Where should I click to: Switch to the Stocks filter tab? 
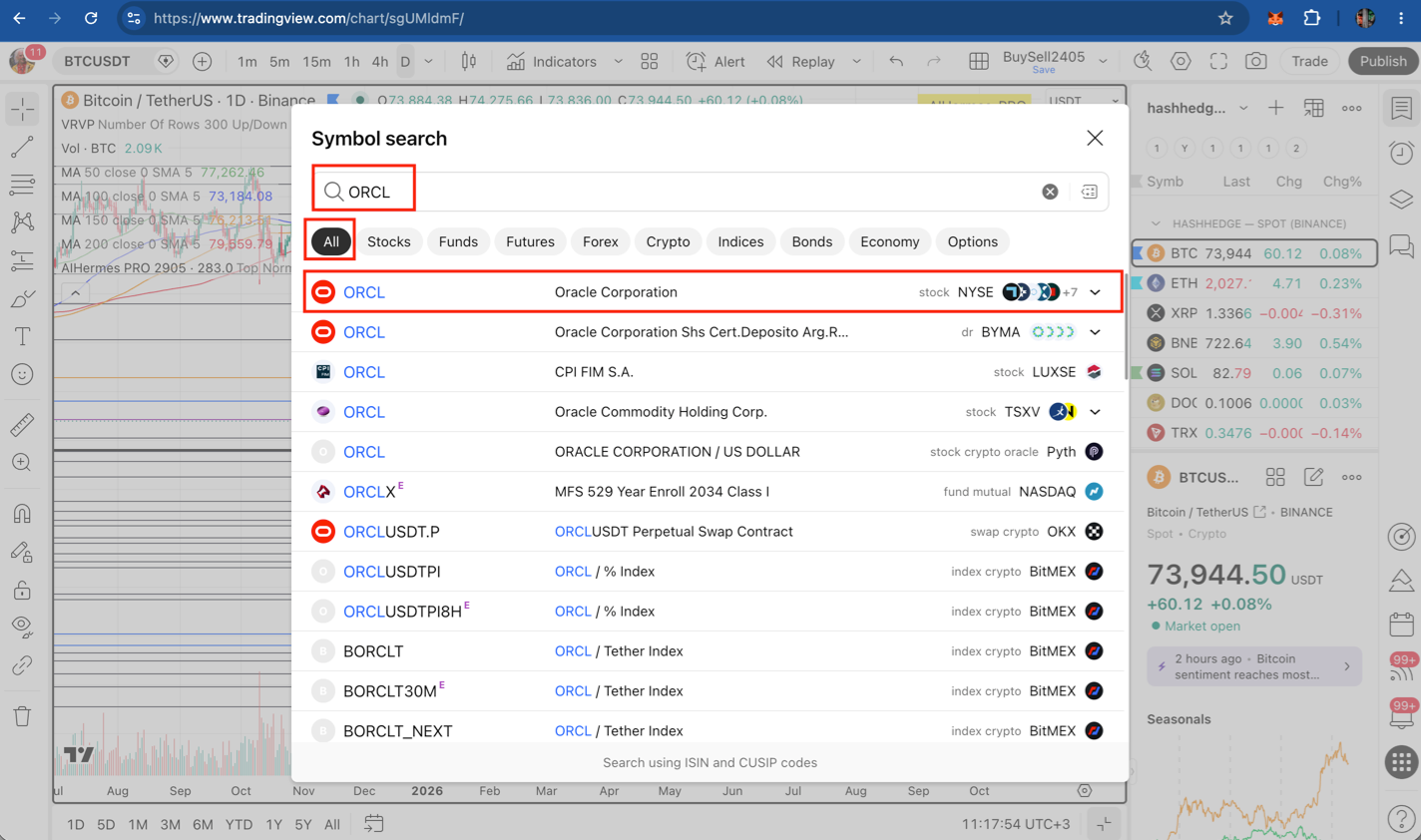click(x=389, y=241)
